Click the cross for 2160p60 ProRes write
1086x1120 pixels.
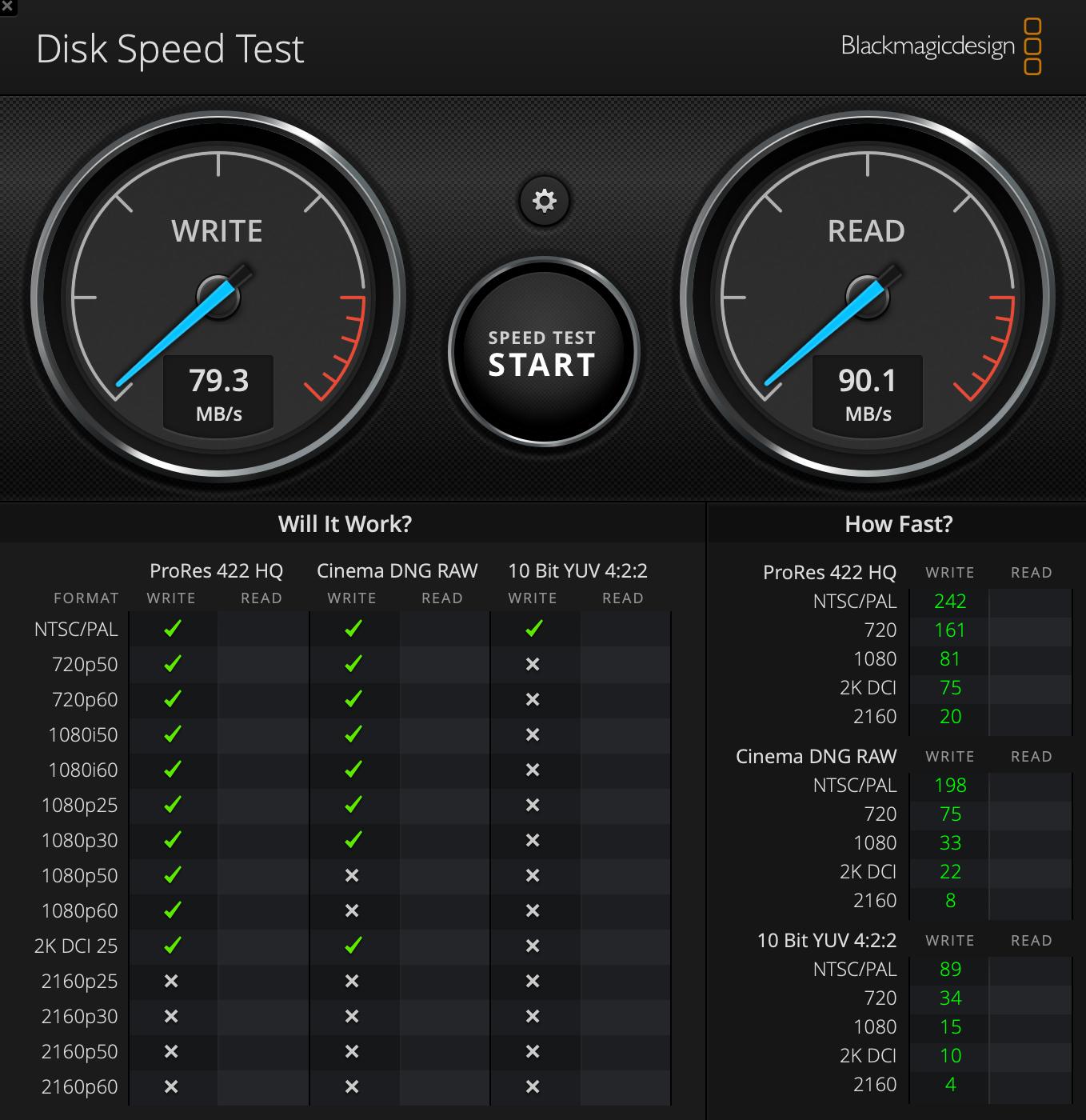(x=170, y=1086)
